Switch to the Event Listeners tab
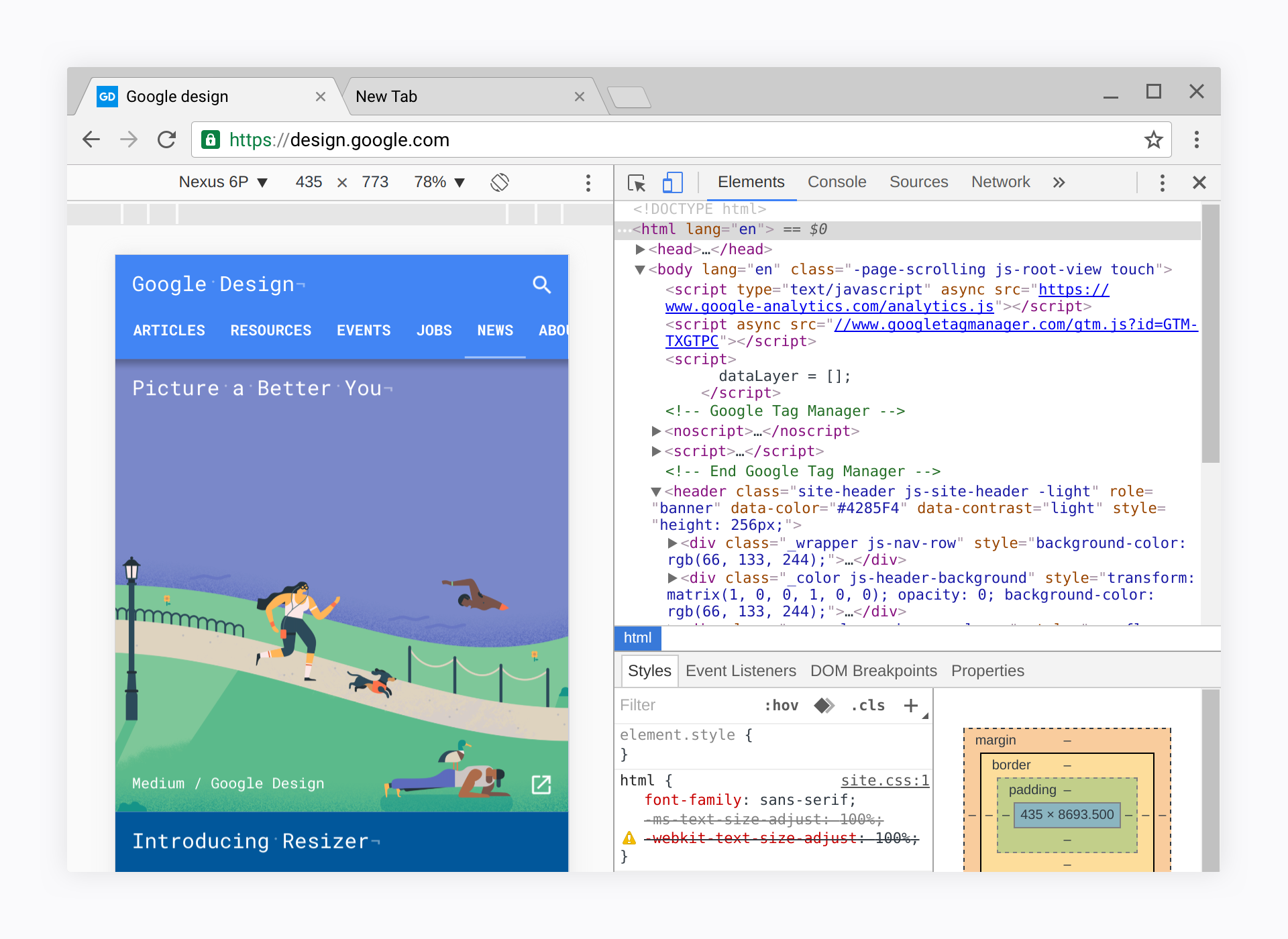 pos(741,671)
